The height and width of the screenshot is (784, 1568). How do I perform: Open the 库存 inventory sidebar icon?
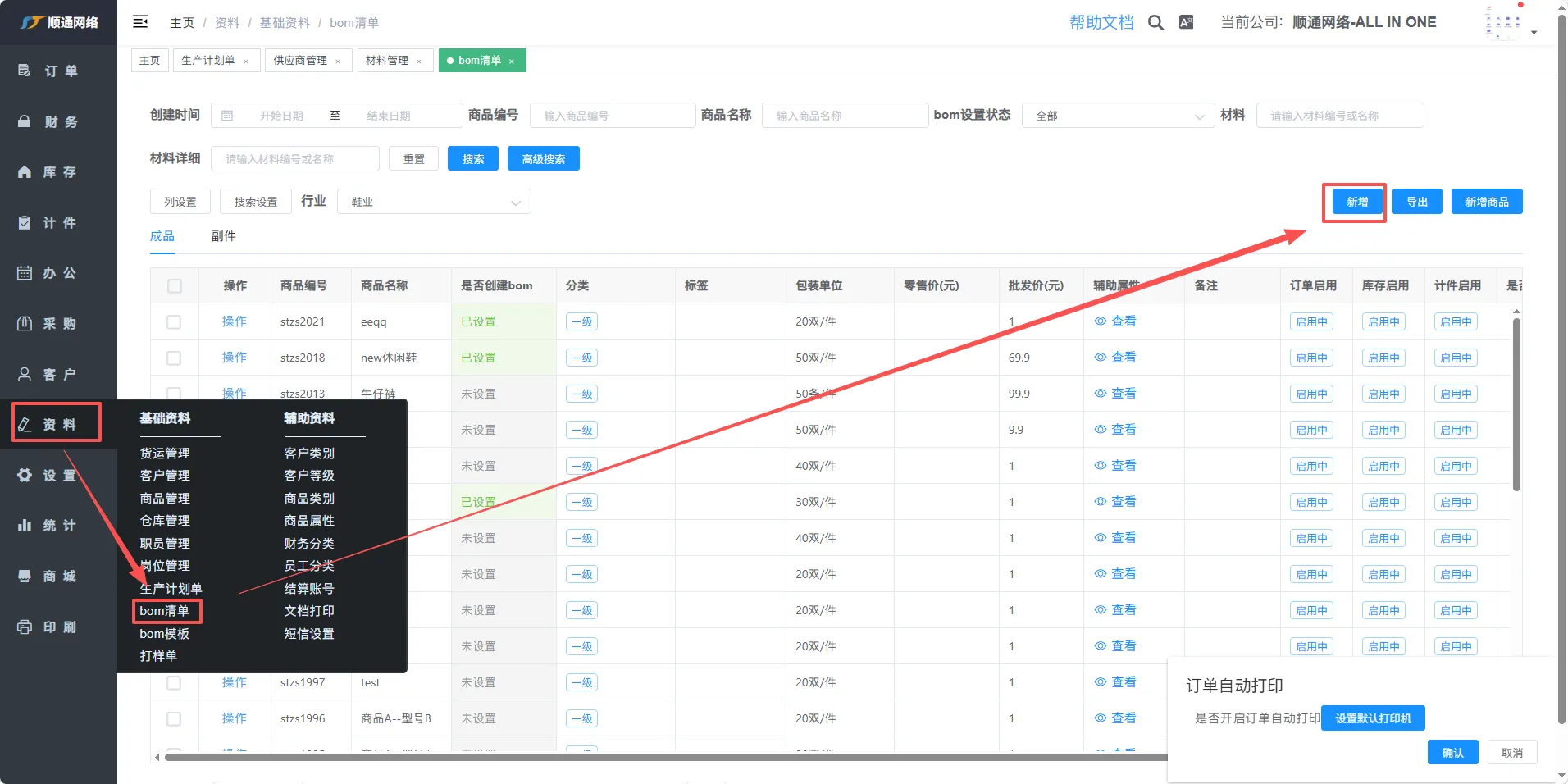[25, 172]
